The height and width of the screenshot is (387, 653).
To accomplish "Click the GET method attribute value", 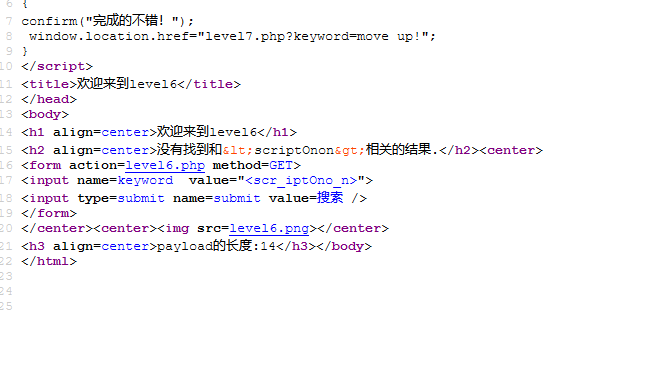I will coord(281,165).
